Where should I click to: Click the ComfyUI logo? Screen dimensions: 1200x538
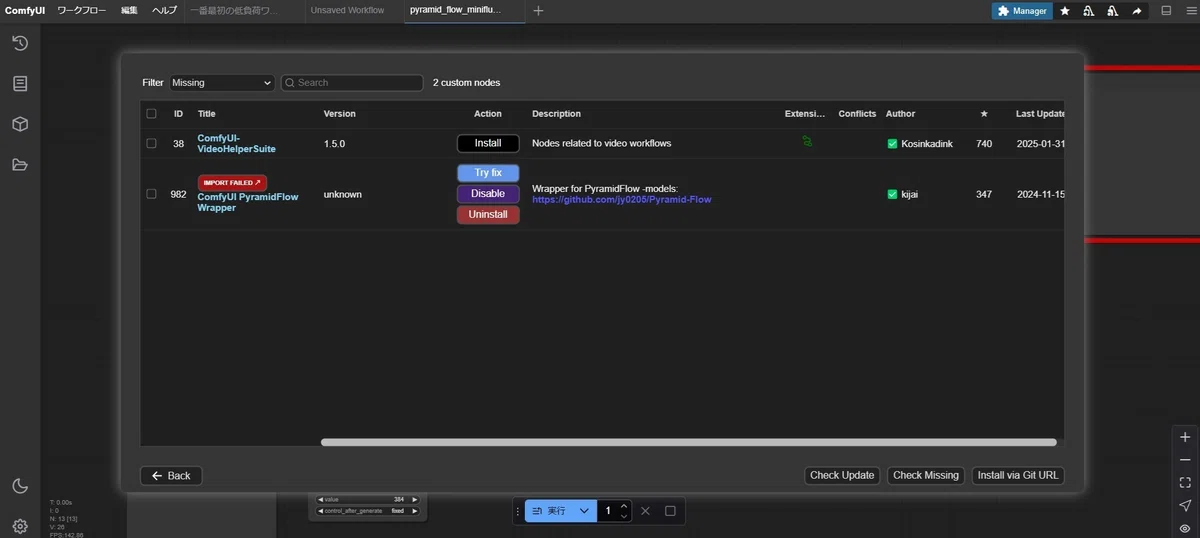pos(25,11)
